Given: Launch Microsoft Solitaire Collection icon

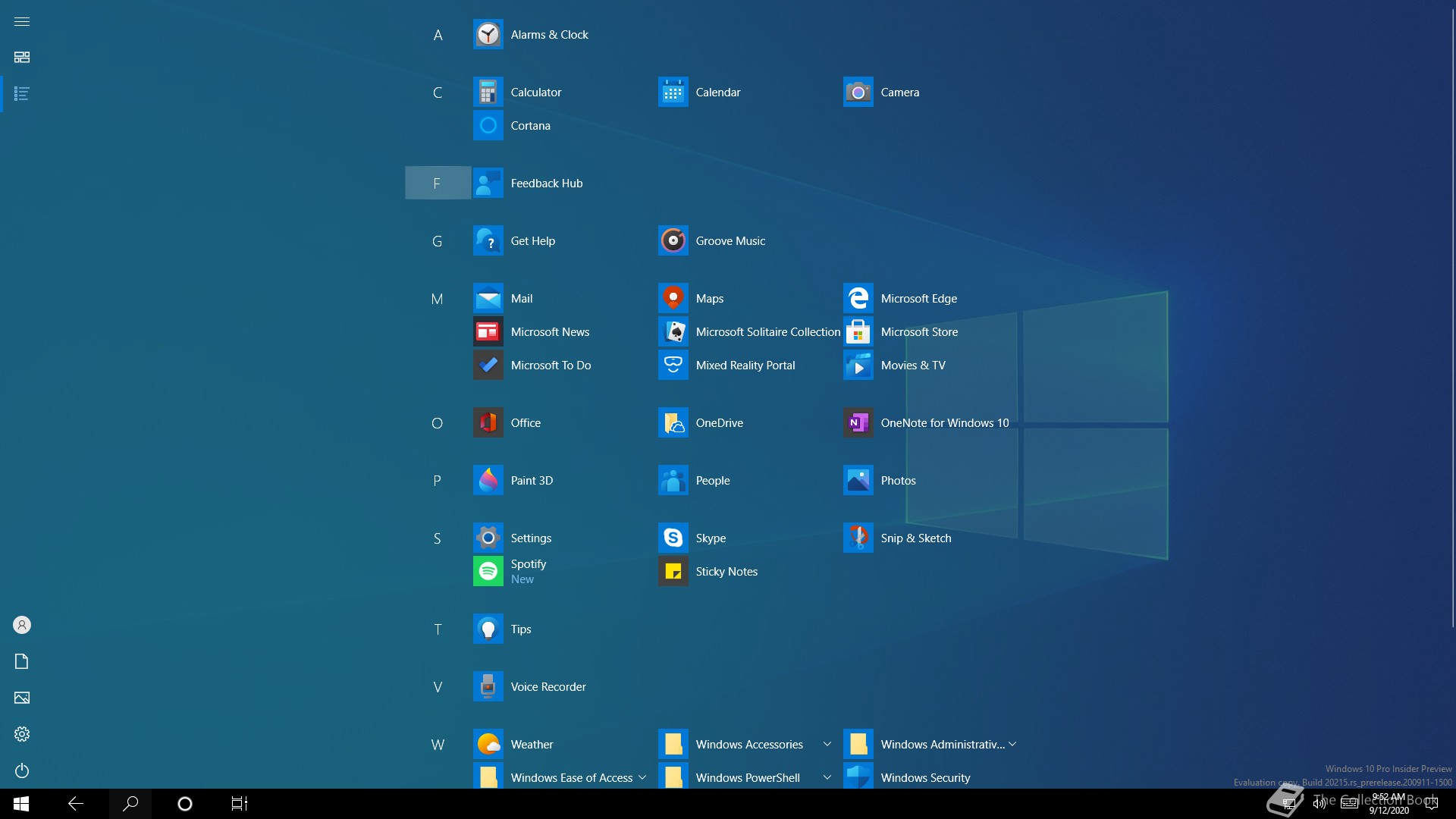Looking at the screenshot, I should [x=673, y=332].
